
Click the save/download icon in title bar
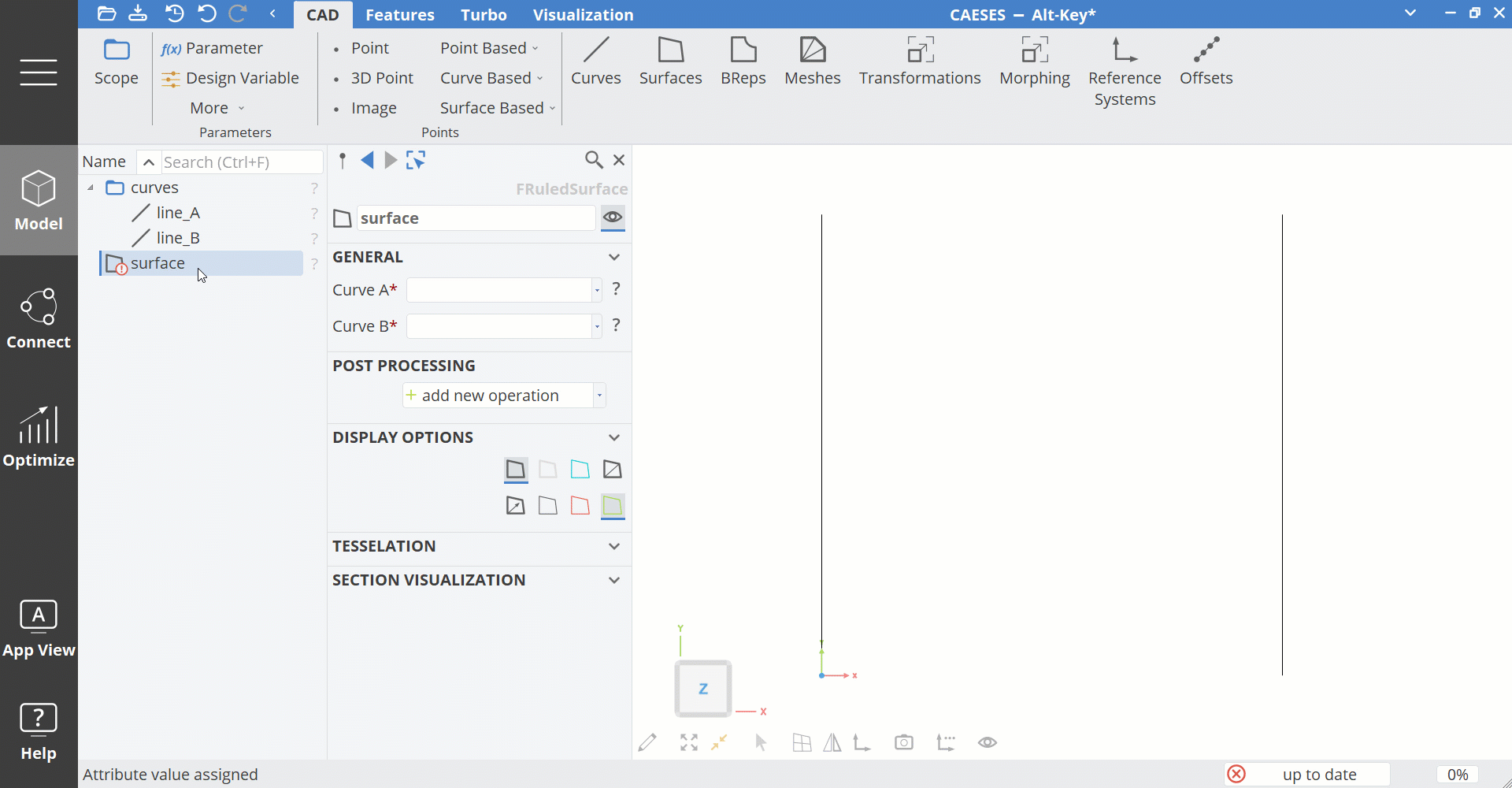(138, 13)
